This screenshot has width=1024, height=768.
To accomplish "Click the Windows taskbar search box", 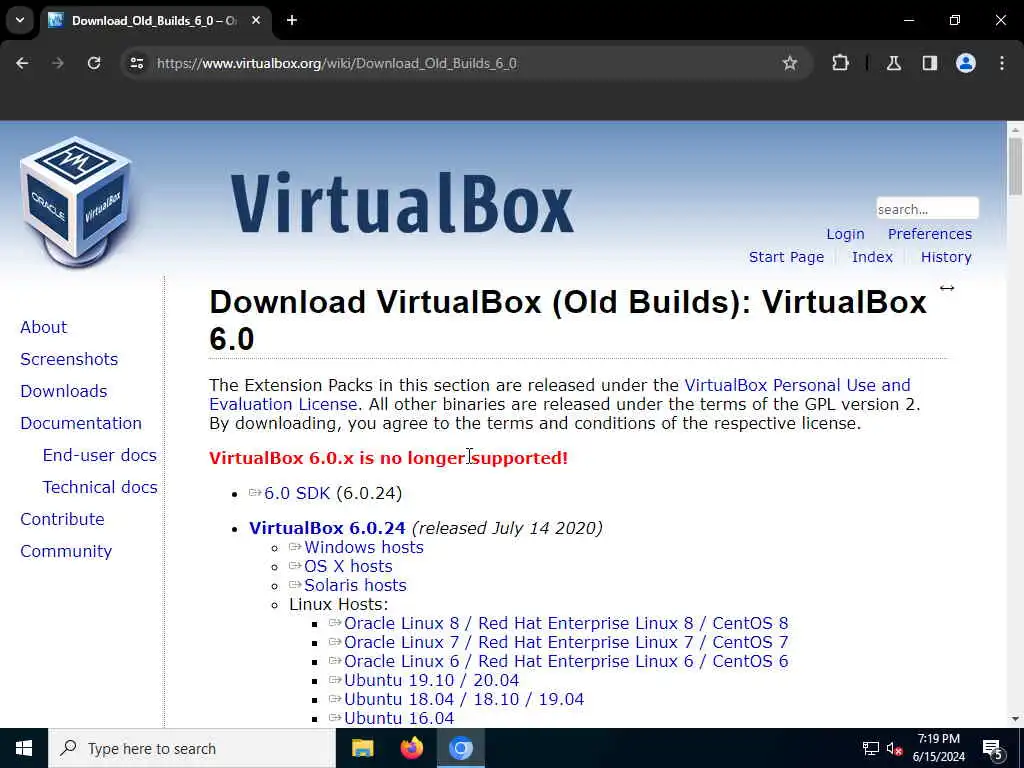I will click(x=191, y=748).
